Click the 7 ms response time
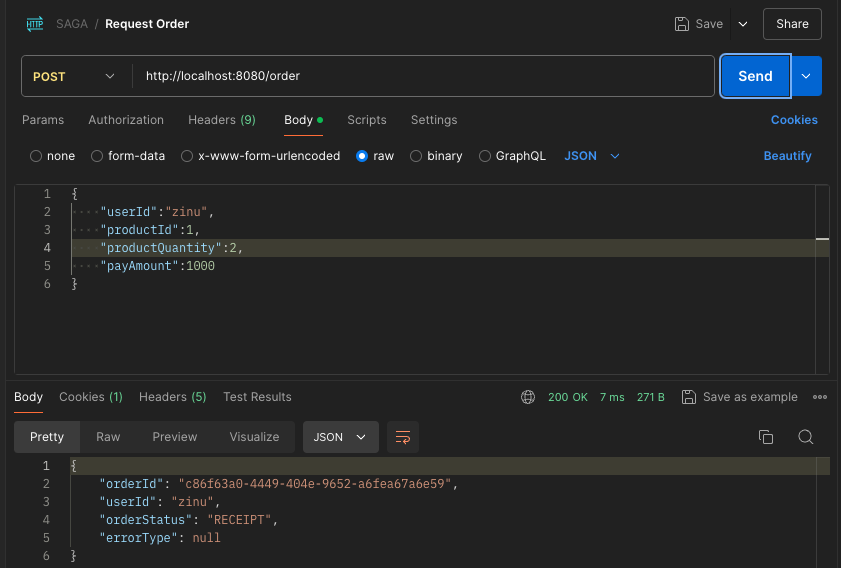The image size is (841, 568). click(x=612, y=397)
